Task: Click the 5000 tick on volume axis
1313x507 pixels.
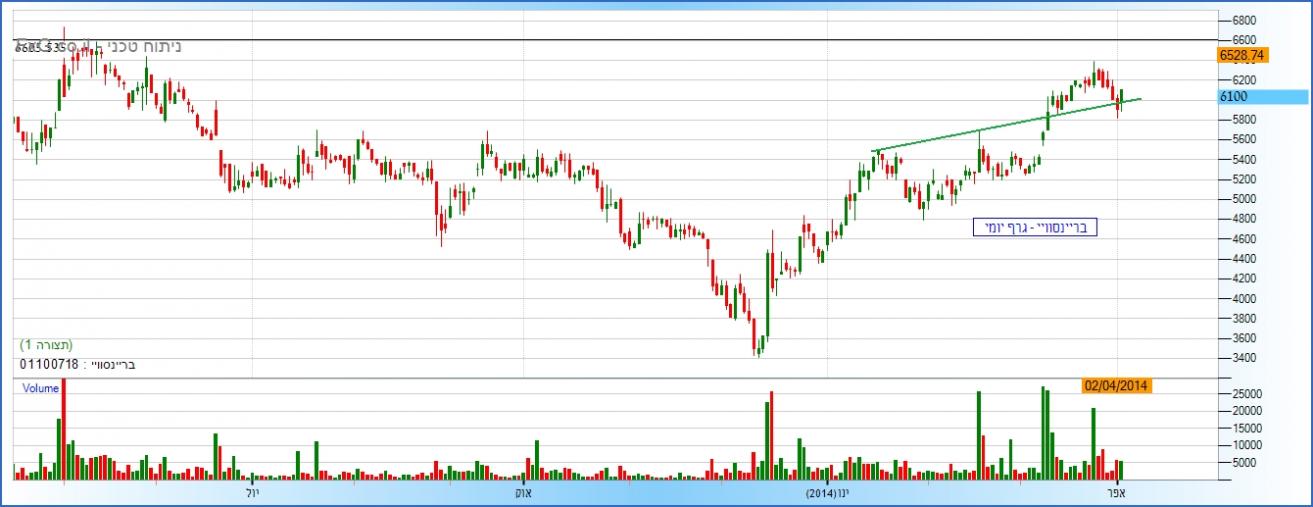Action: pyautogui.click(x=1243, y=463)
